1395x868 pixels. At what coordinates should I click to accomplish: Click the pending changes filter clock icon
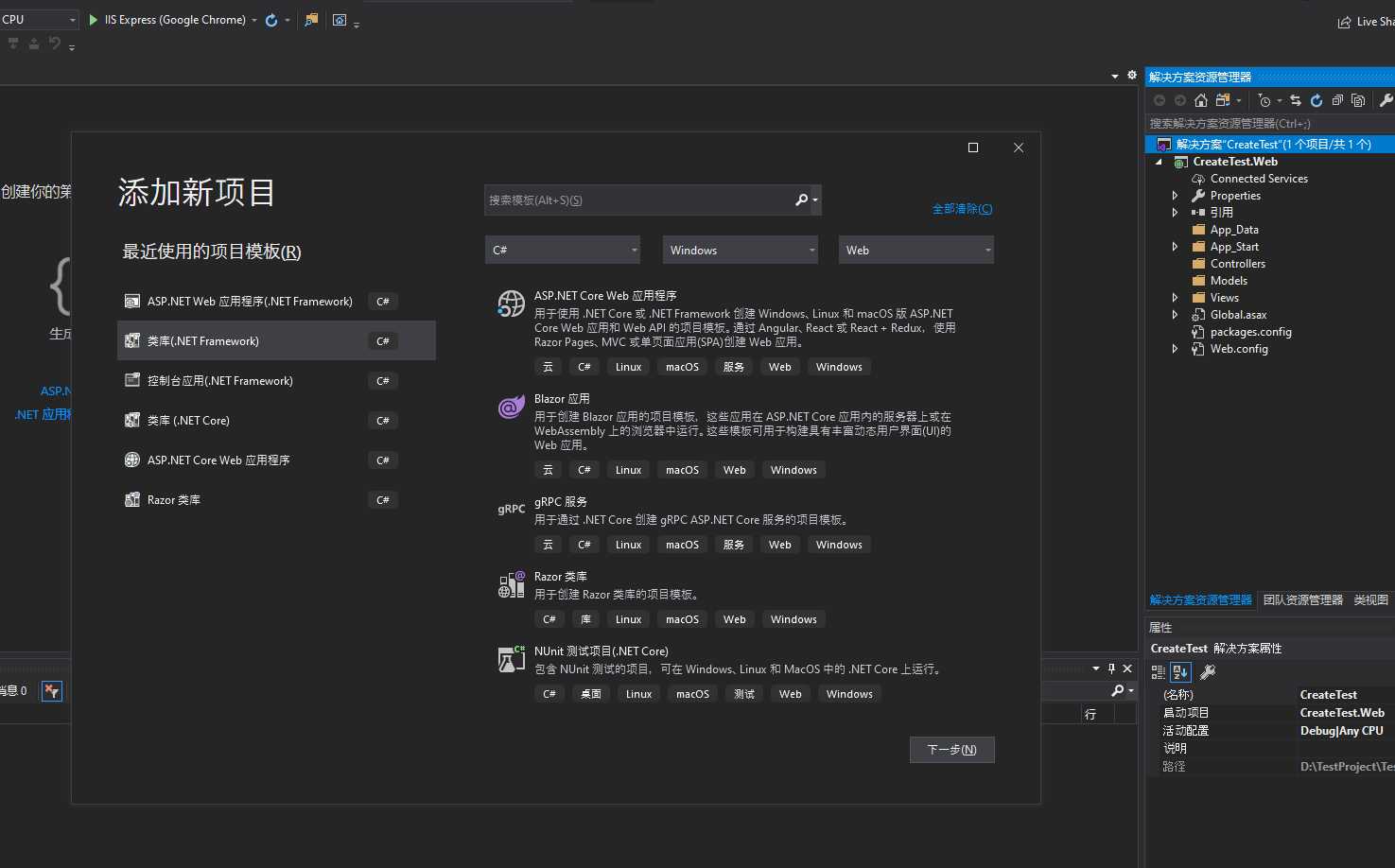click(1264, 100)
